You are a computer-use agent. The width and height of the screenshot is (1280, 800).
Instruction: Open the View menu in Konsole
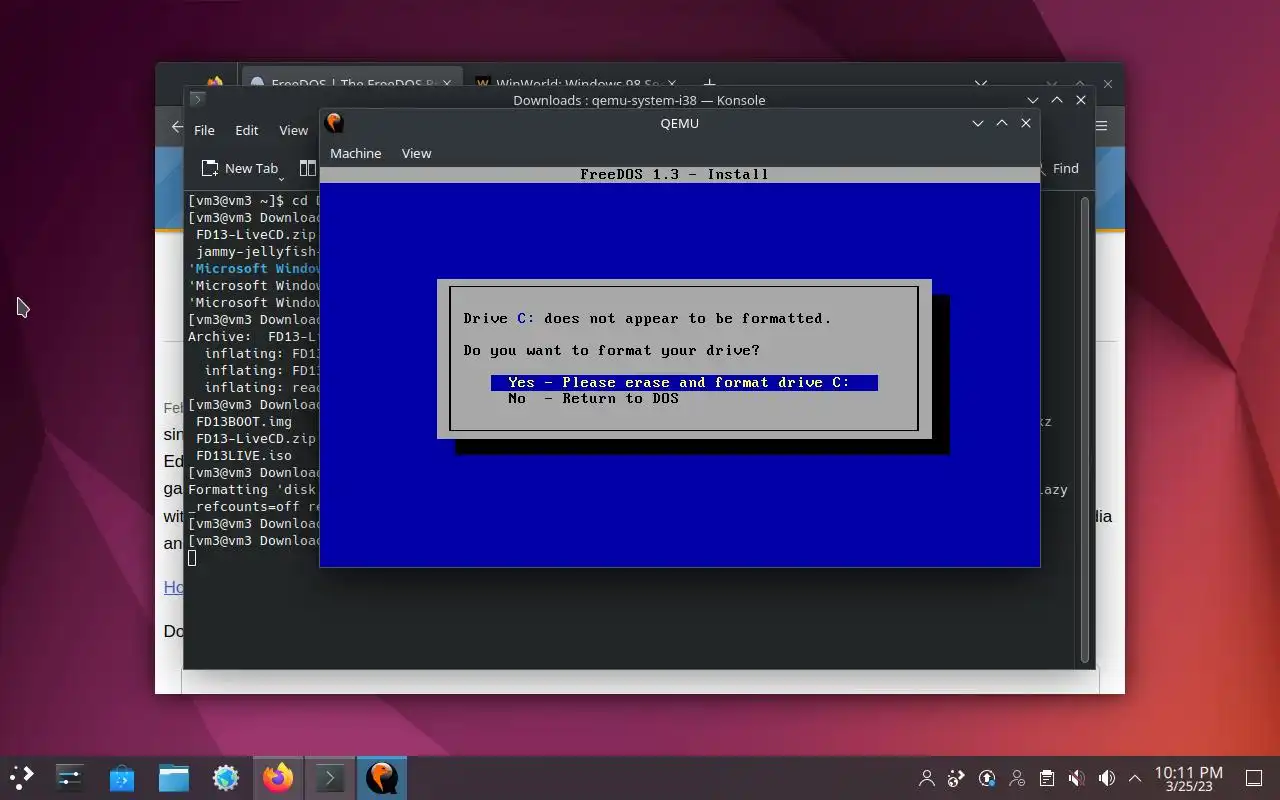pos(293,130)
